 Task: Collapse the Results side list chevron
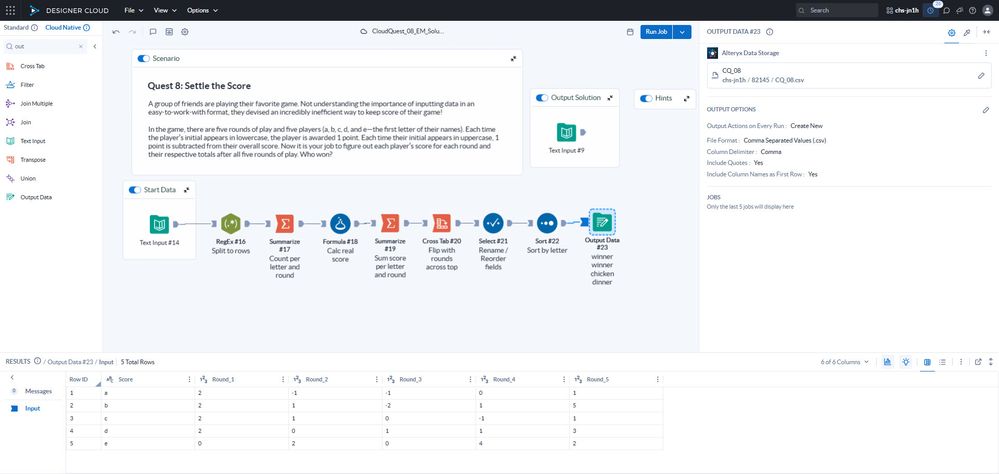click(12, 378)
